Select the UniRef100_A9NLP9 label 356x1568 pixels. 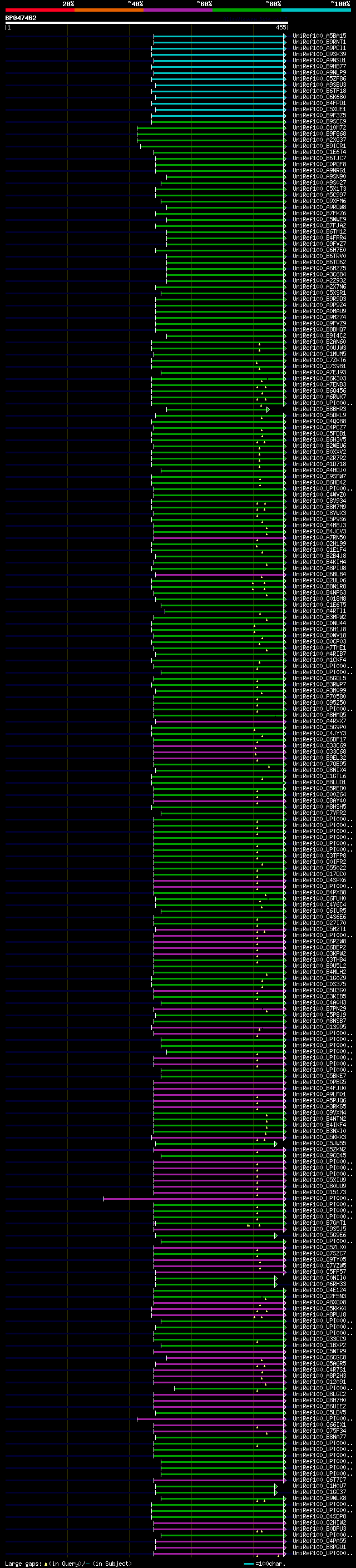tap(319, 72)
